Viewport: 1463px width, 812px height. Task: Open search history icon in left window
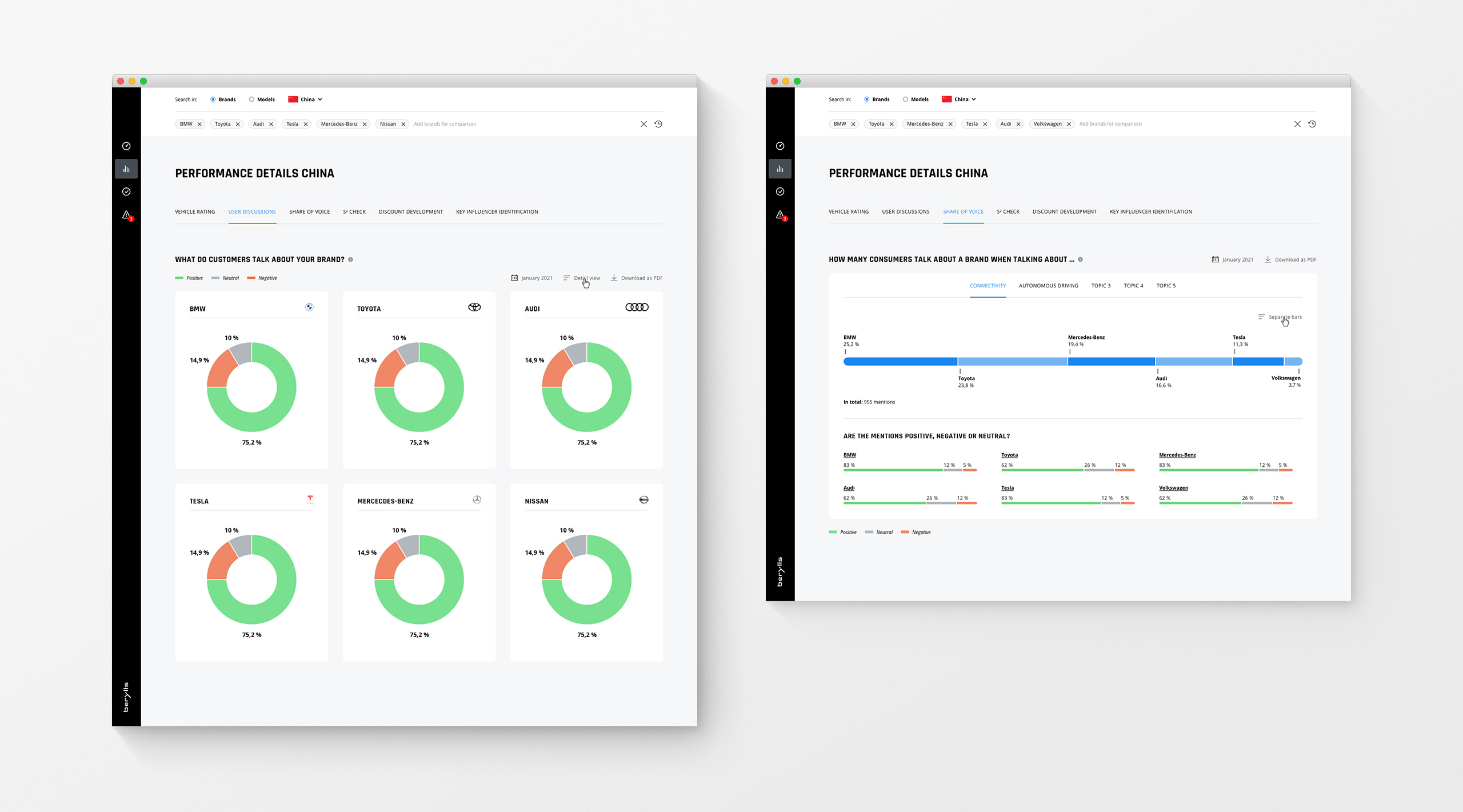[x=658, y=124]
